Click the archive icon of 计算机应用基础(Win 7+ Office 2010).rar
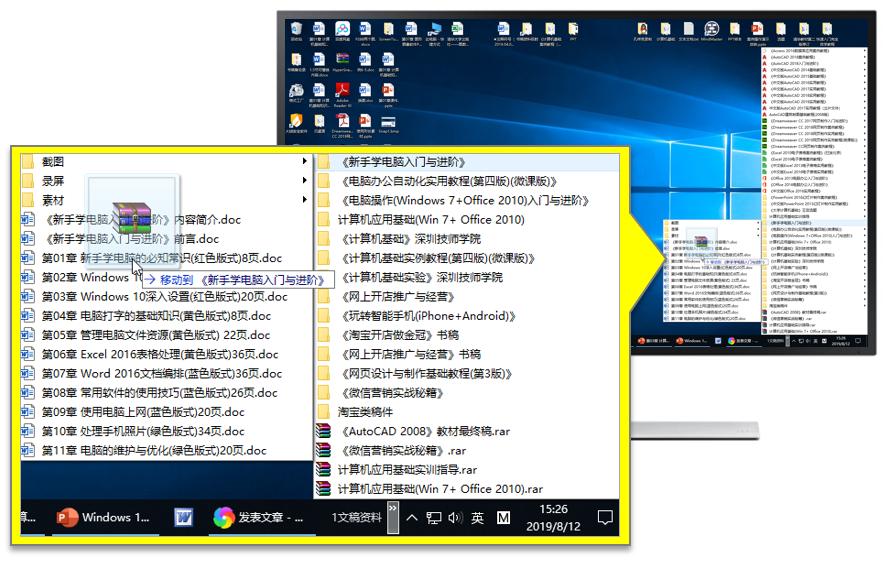 pyautogui.click(x=323, y=489)
